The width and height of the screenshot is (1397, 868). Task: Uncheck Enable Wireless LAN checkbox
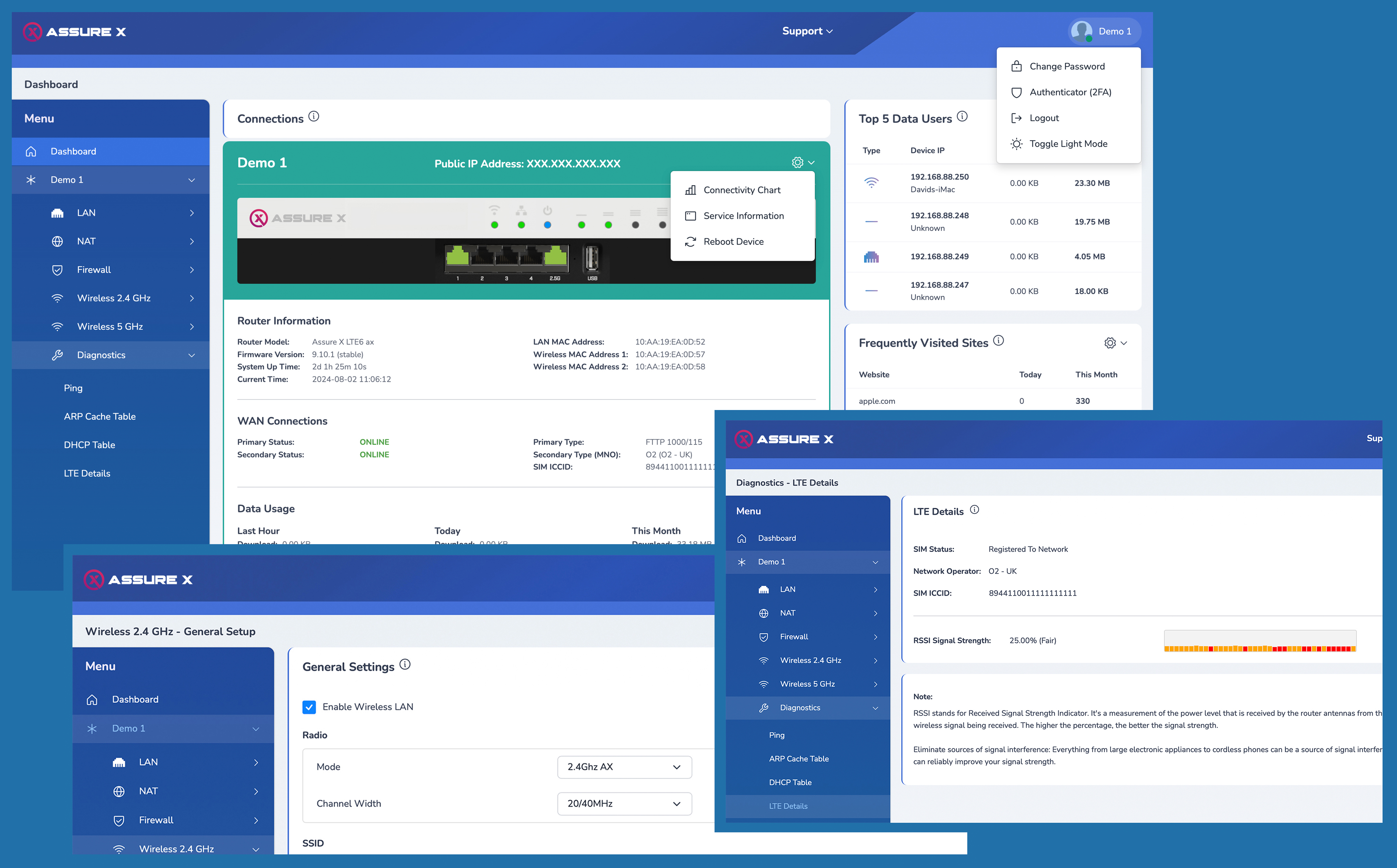coord(309,707)
